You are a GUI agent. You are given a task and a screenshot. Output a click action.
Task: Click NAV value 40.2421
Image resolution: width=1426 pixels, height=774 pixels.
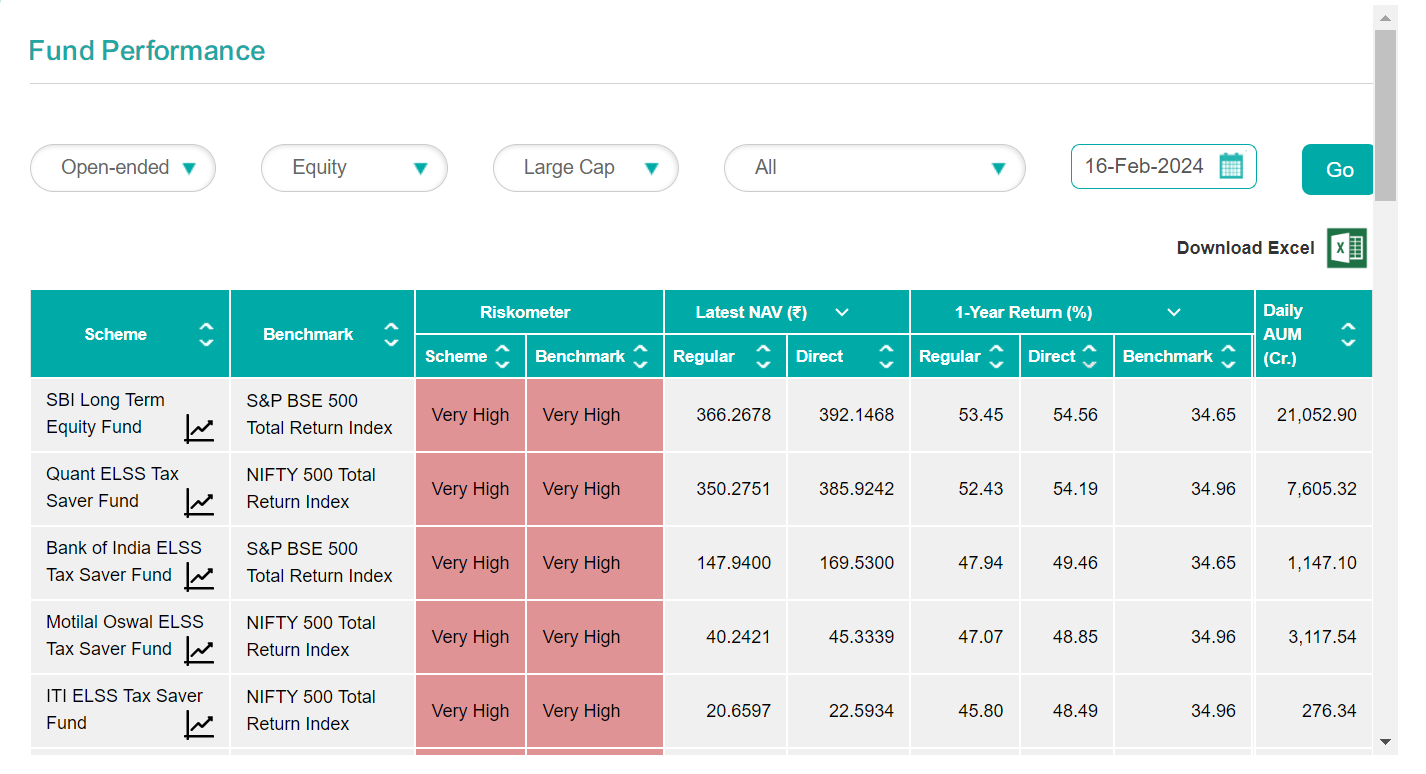(x=738, y=637)
